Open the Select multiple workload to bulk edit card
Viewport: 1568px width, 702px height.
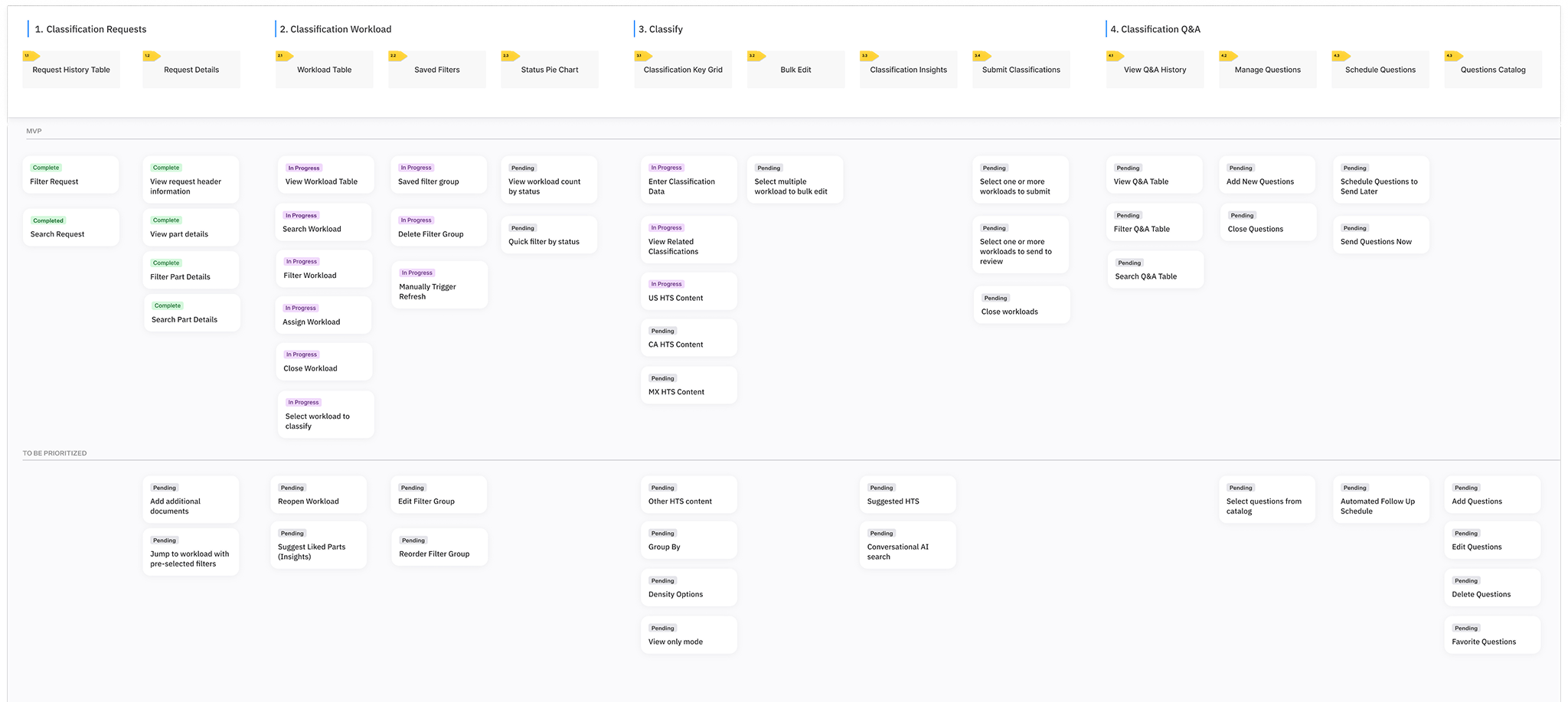[x=795, y=180]
